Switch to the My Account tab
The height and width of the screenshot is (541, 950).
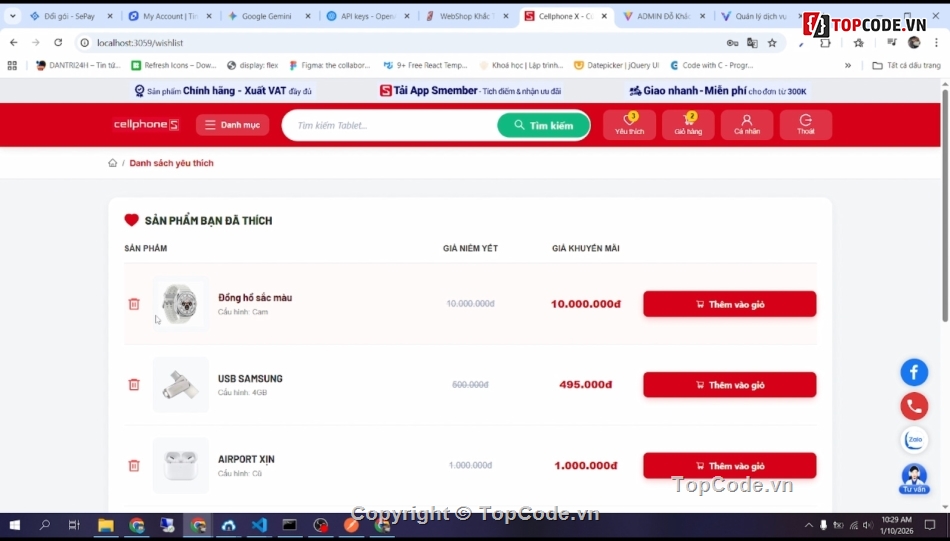170,16
